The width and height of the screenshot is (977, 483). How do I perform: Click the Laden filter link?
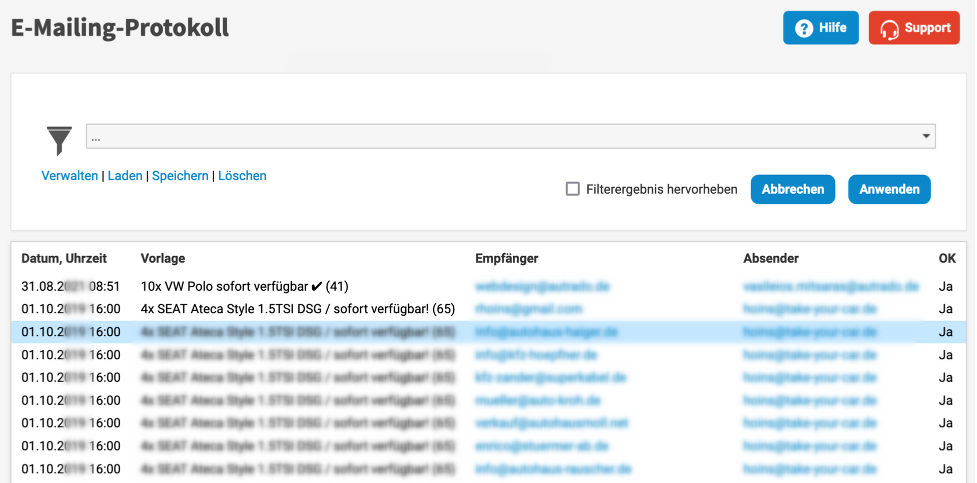point(125,176)
